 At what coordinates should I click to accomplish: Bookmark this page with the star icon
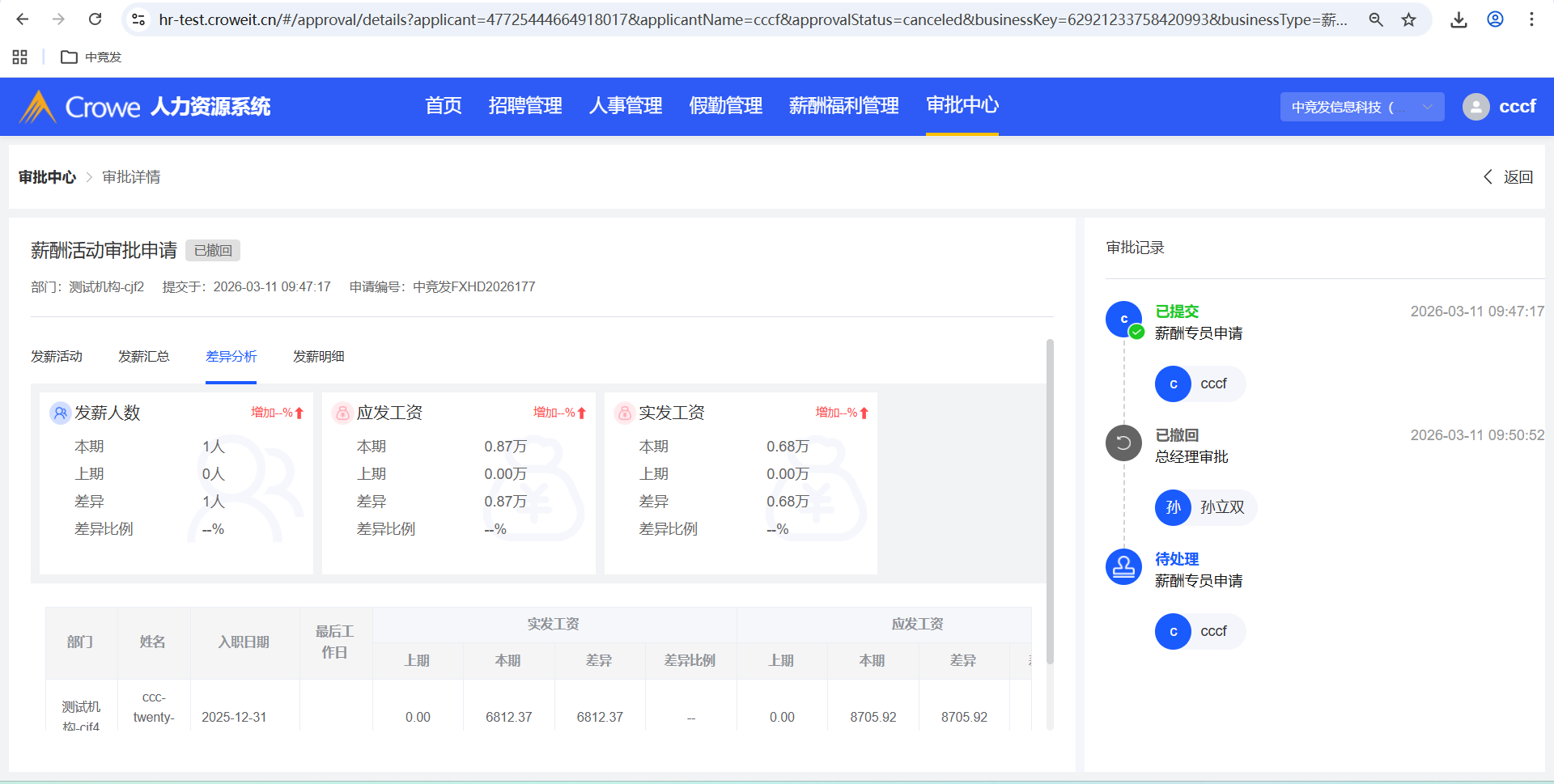pos(1409,19)
